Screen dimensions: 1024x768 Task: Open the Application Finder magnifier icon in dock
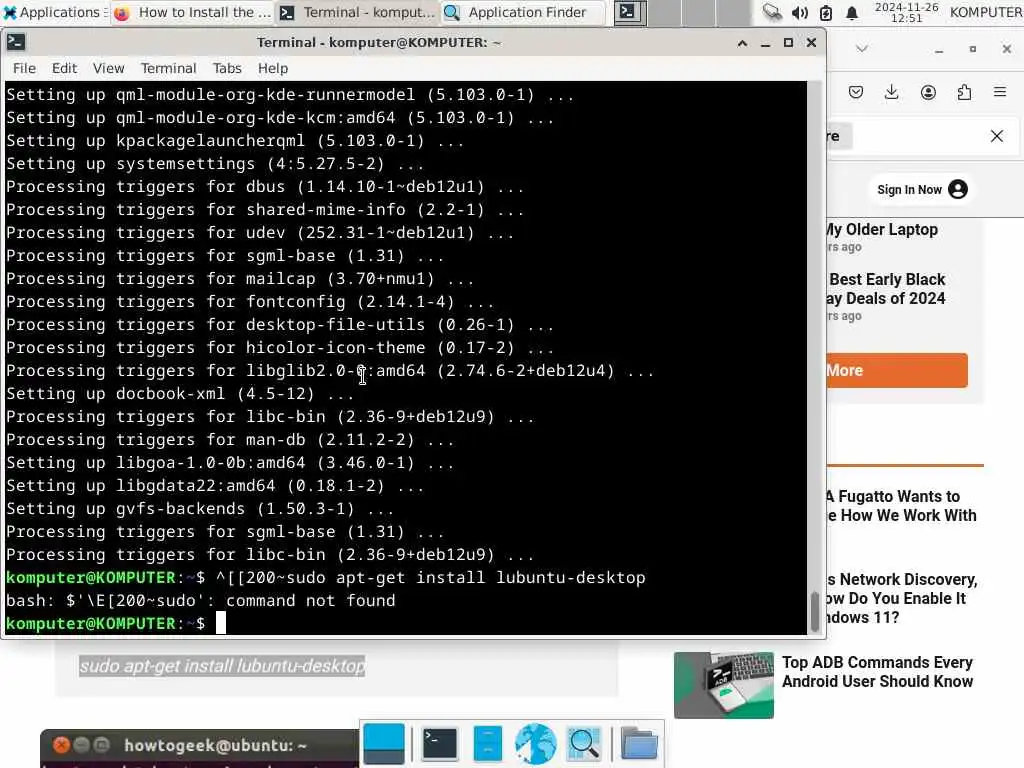pos(584,744)
